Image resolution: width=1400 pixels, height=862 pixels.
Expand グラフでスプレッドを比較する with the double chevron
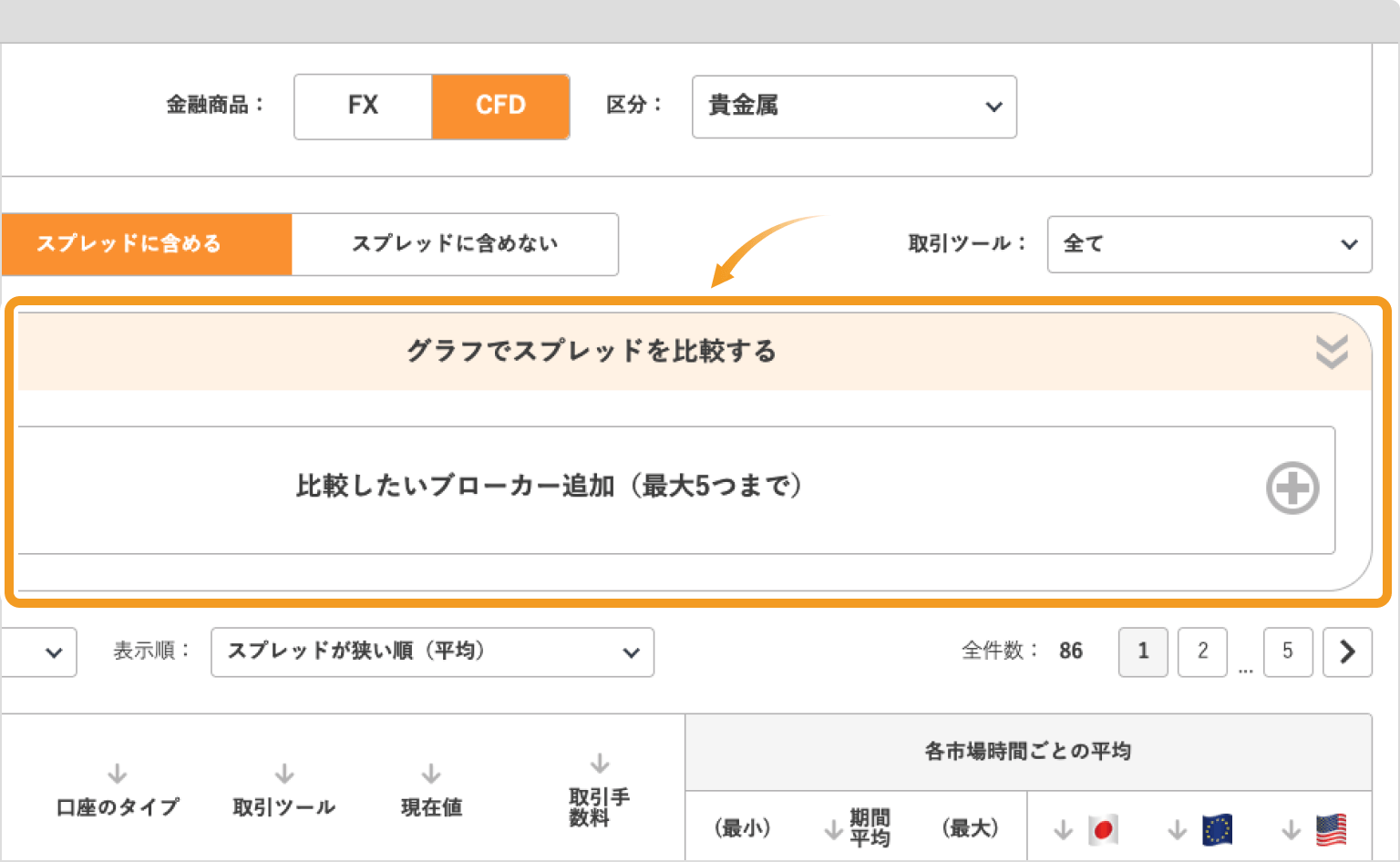(1331, 351)
